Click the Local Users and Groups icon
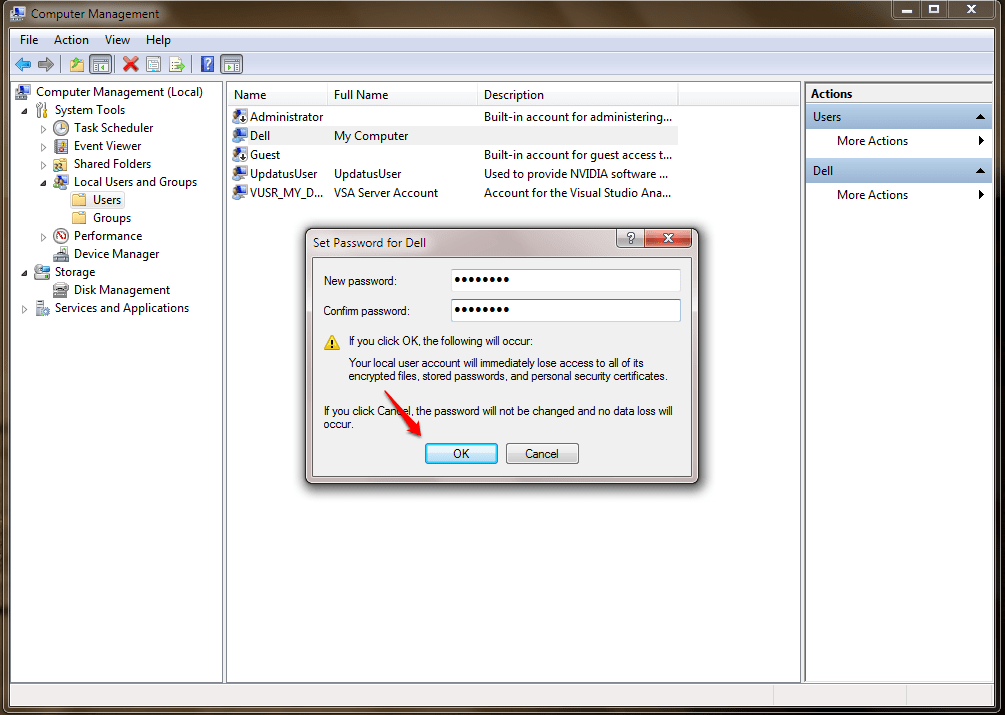 tap(61, 182)
